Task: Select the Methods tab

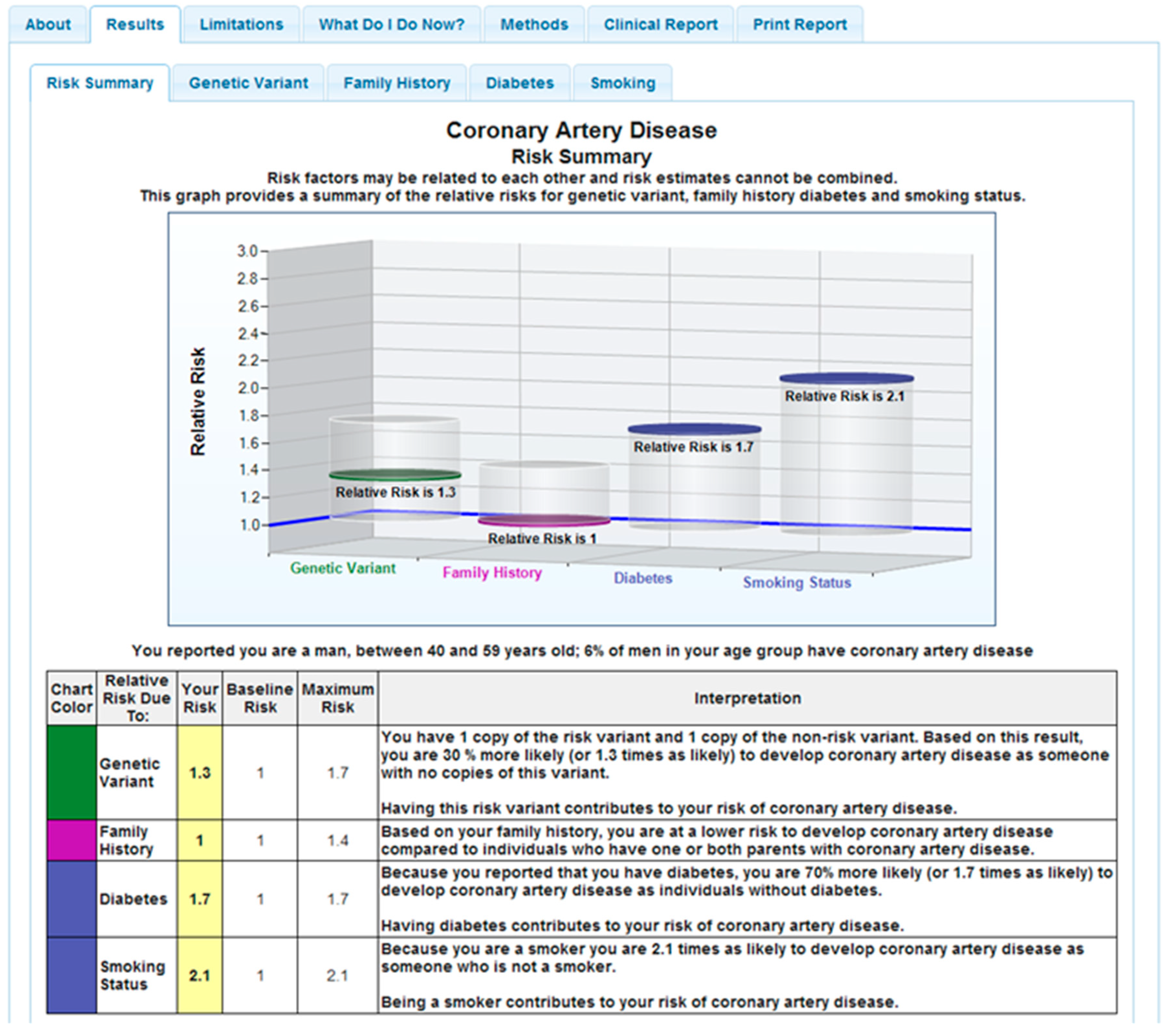Action: pyautogui.click(x=534, y=25)
